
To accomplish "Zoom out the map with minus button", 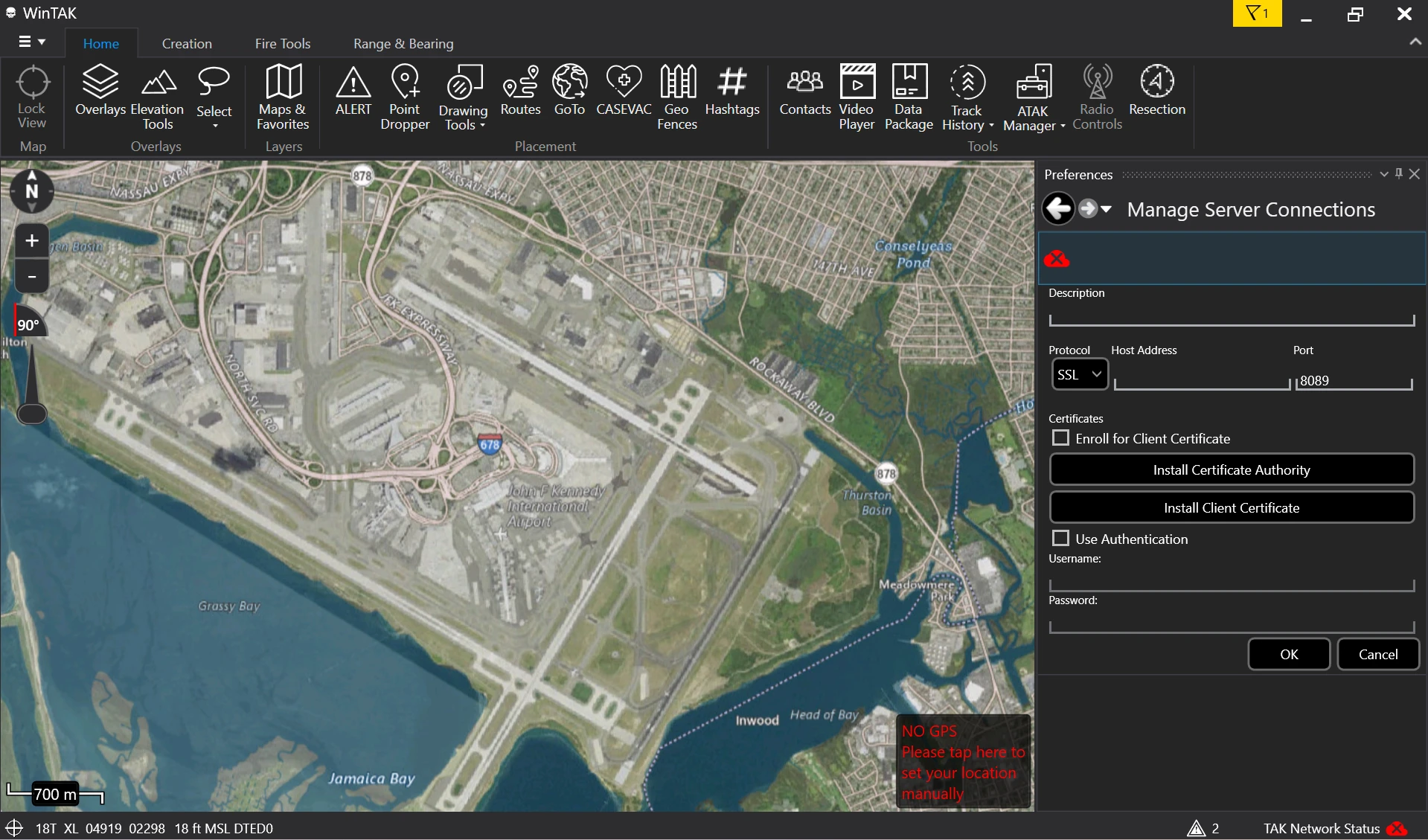I will [32, 276].
